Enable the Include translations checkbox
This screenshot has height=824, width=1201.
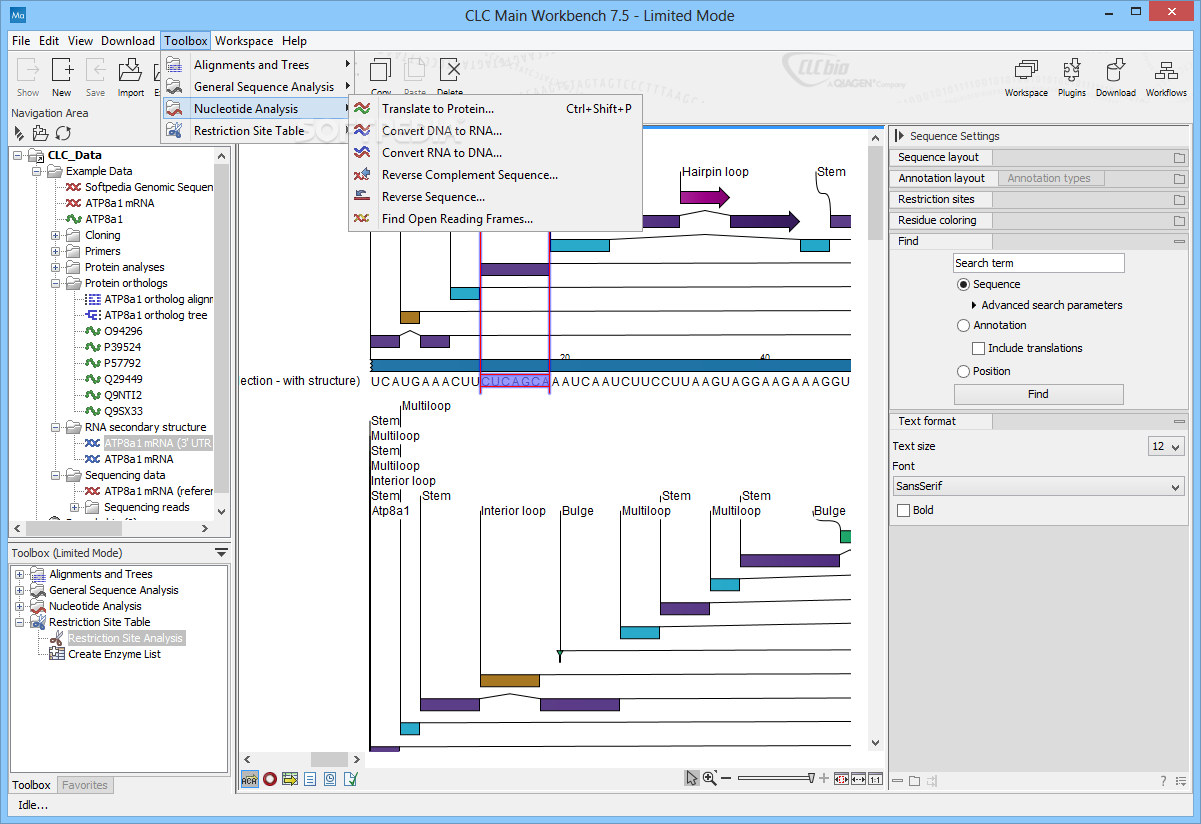click(x=979, y=348)
